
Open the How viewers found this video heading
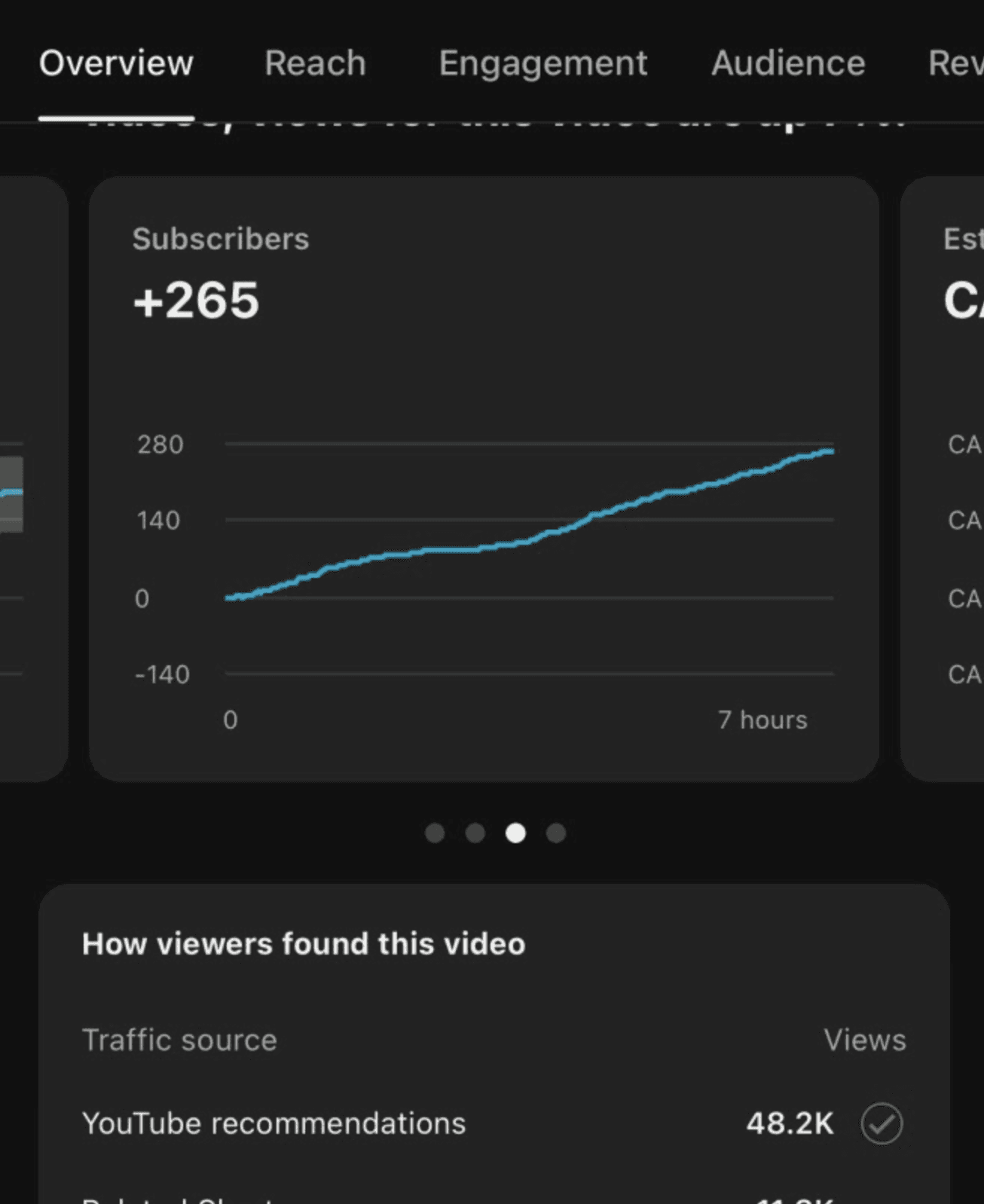[304, 944]
